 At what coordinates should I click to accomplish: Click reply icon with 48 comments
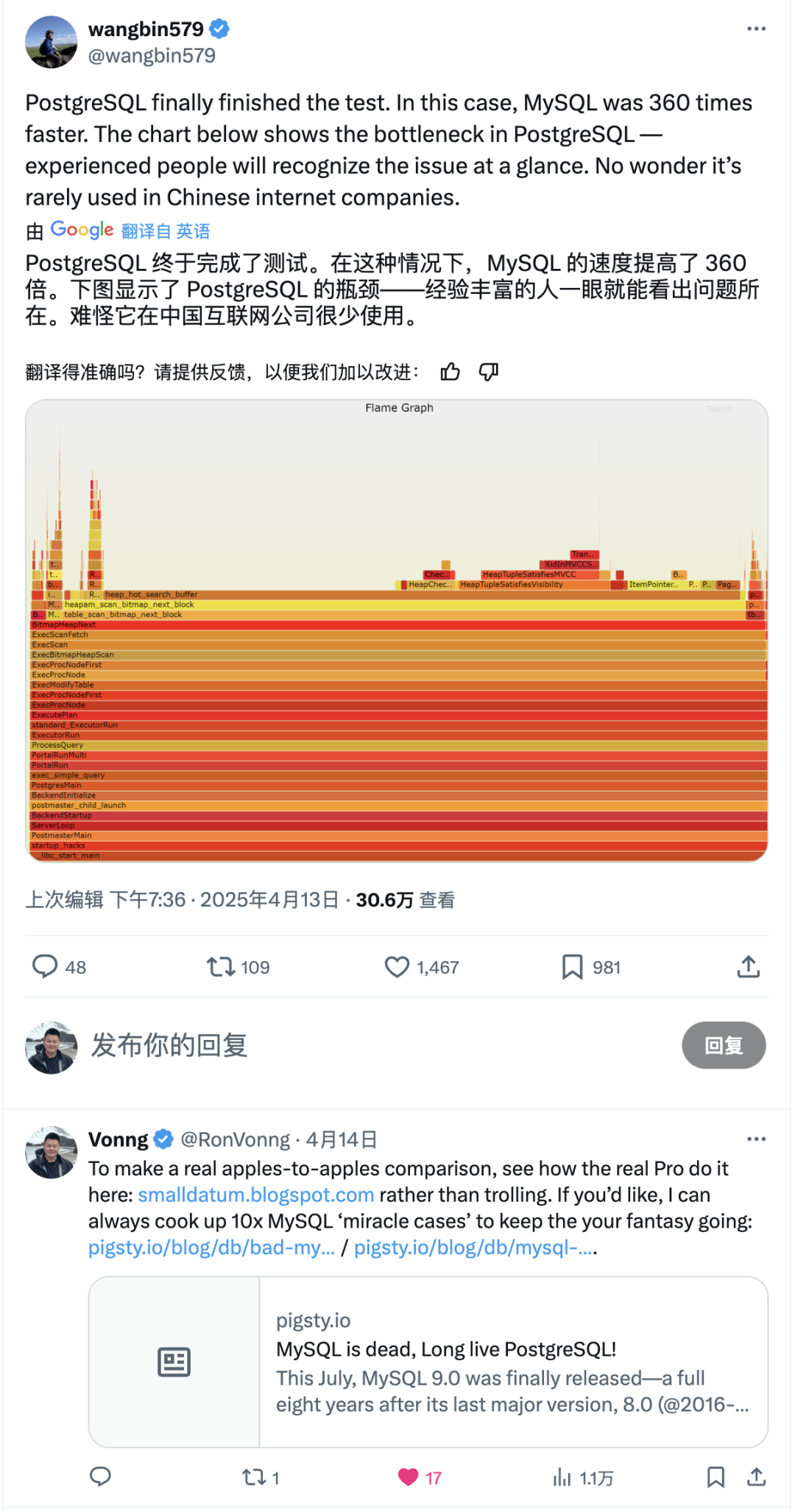[45, 966]
